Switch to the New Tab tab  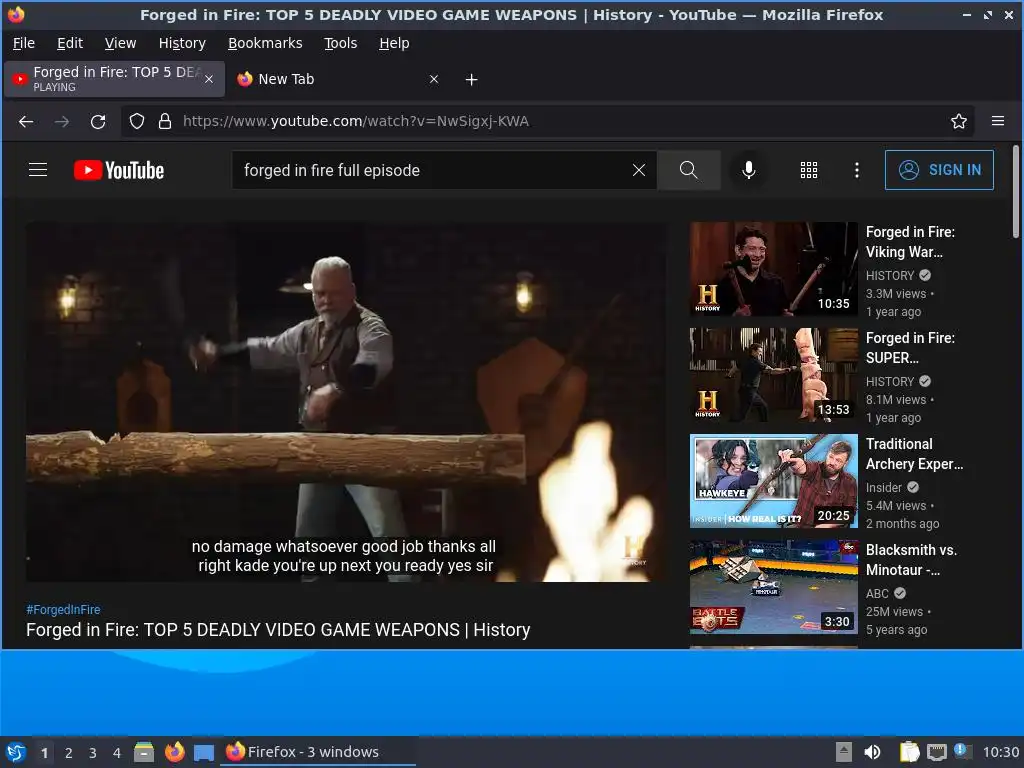(338, 79)
